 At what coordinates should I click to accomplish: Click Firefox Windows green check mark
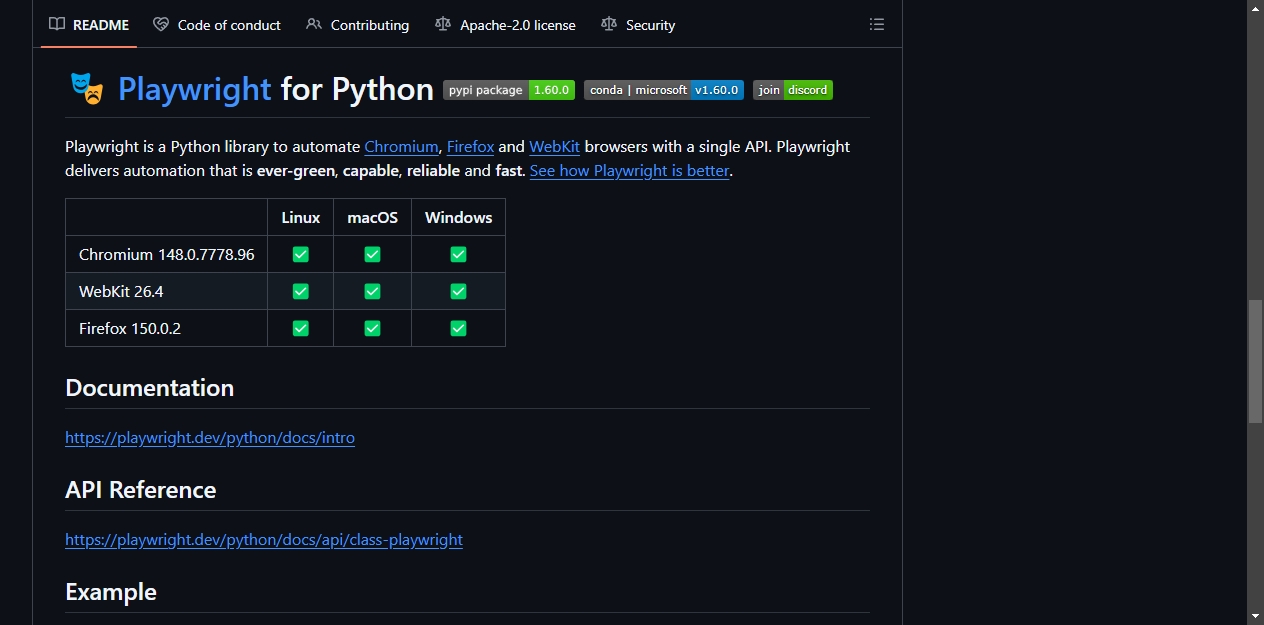click(x=458, y=328)
